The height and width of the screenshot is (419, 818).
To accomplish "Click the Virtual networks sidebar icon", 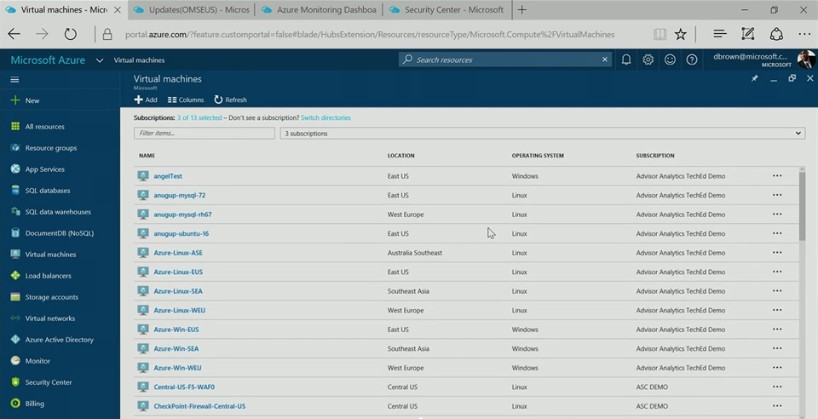I will pyautogui.click(x=15, y=318).
